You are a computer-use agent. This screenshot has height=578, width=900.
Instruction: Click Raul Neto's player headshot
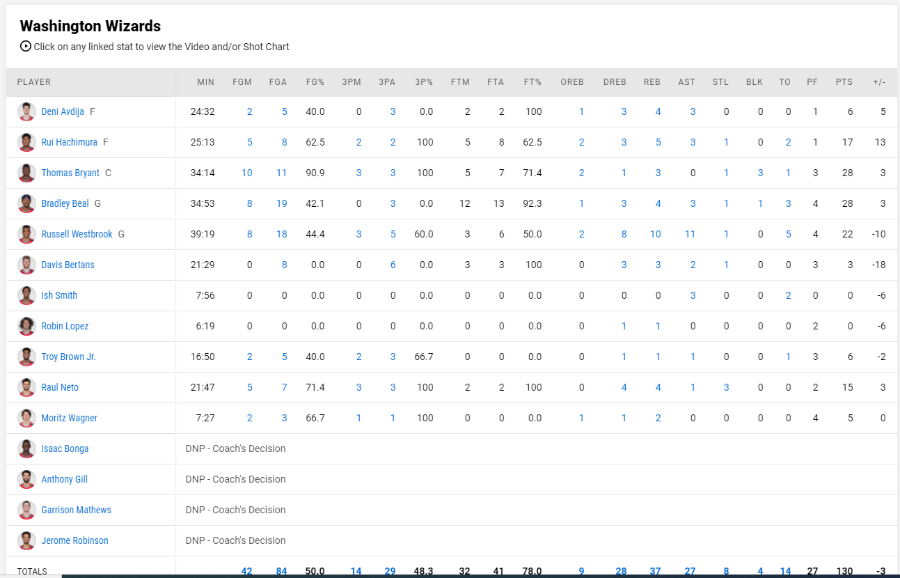tap(26, 387)
